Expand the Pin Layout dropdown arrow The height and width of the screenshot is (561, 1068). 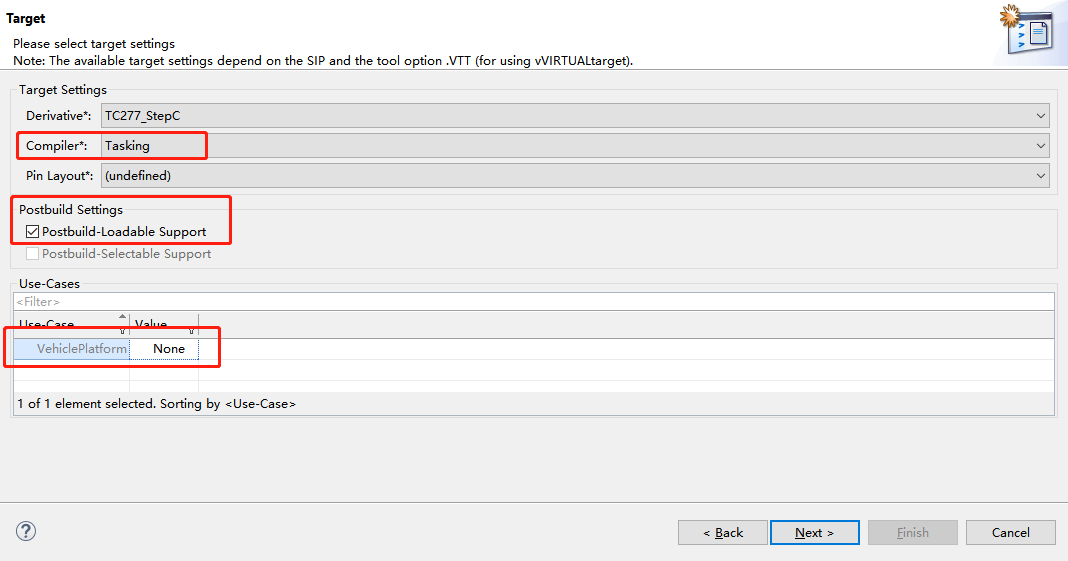(x=1040, y=176)
